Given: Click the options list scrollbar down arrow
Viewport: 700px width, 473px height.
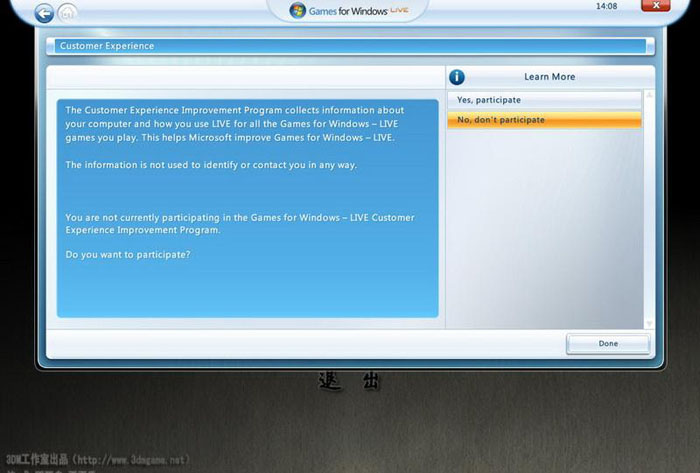Looking at the screenshot, I should pyautogui.click(x=649, y=323).
